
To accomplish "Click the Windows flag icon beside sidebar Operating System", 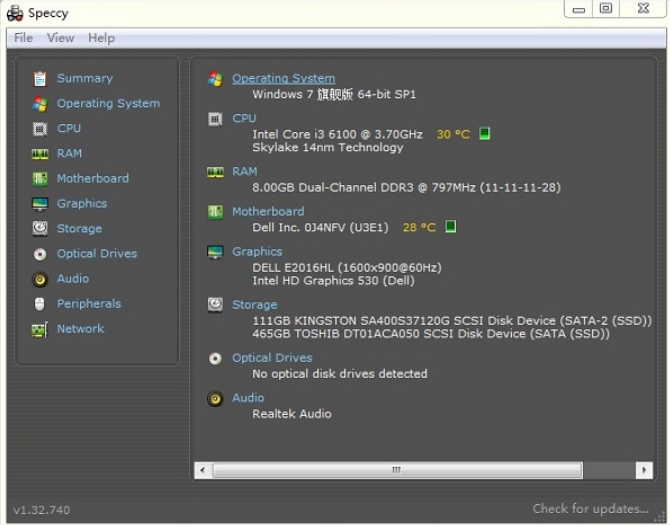I will point(40,104).
